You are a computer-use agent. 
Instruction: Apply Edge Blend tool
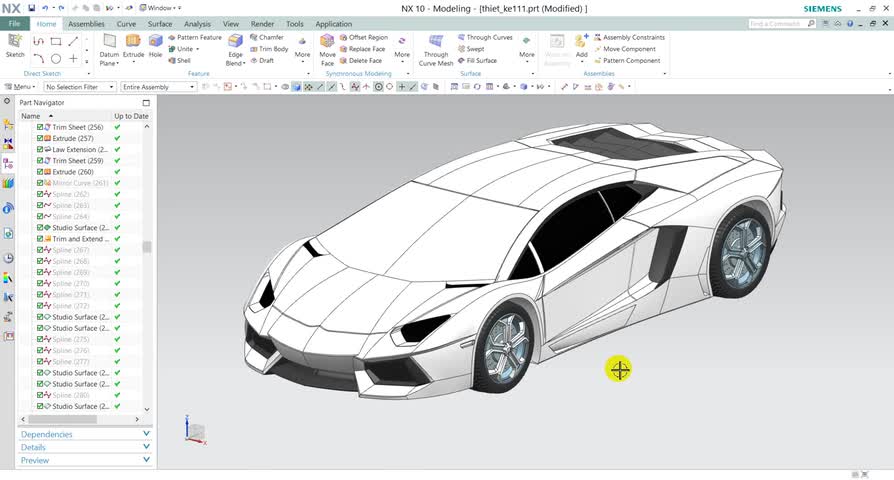click(235, 50)
